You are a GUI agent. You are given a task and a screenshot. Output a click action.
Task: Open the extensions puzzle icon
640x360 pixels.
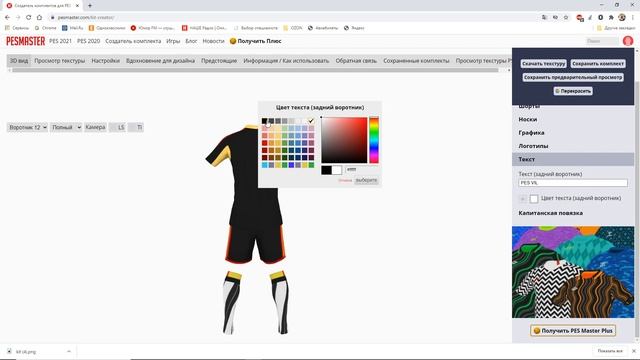(x=611, y=18)
